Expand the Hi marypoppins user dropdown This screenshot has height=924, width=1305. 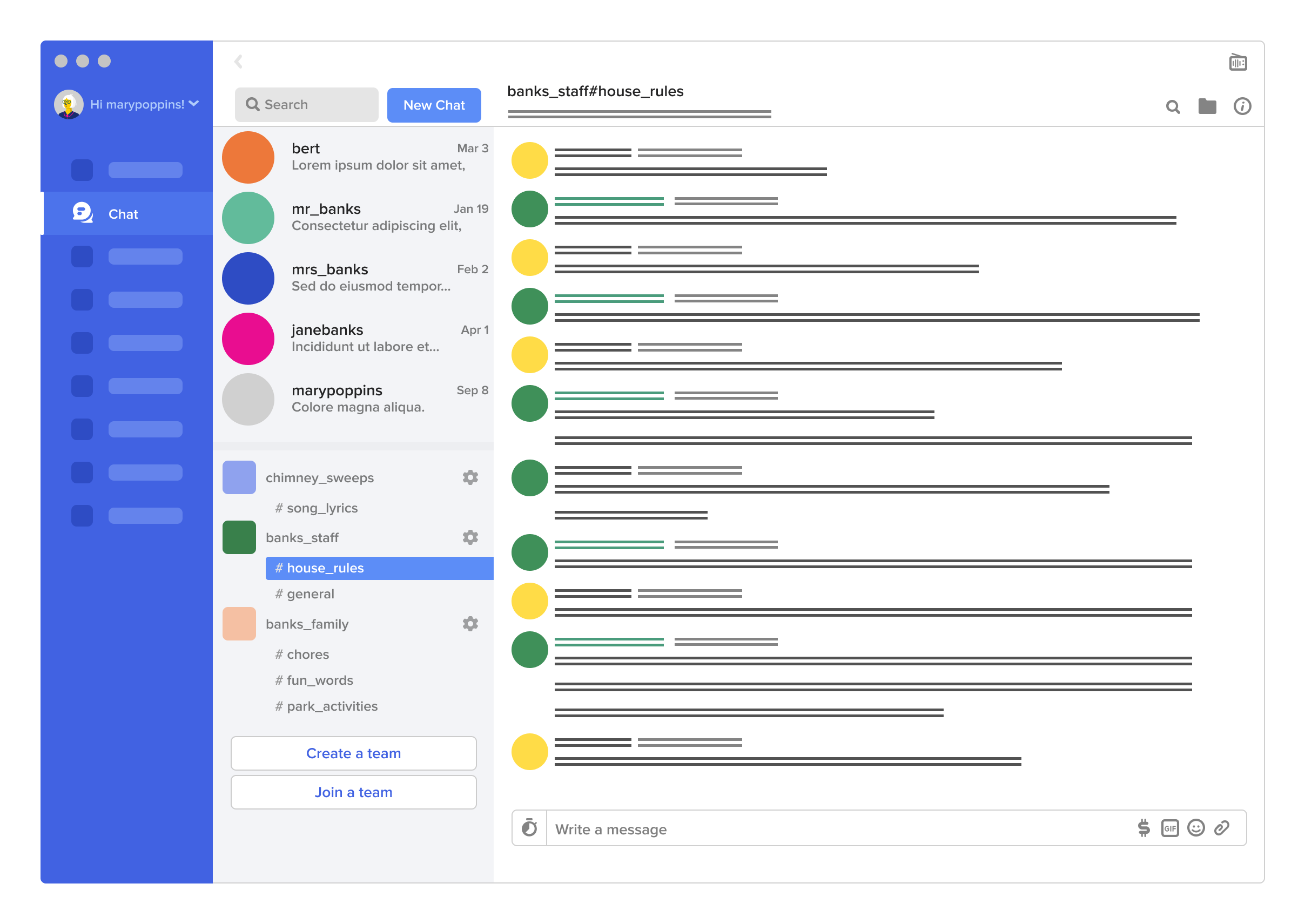[x=193, y=104]
